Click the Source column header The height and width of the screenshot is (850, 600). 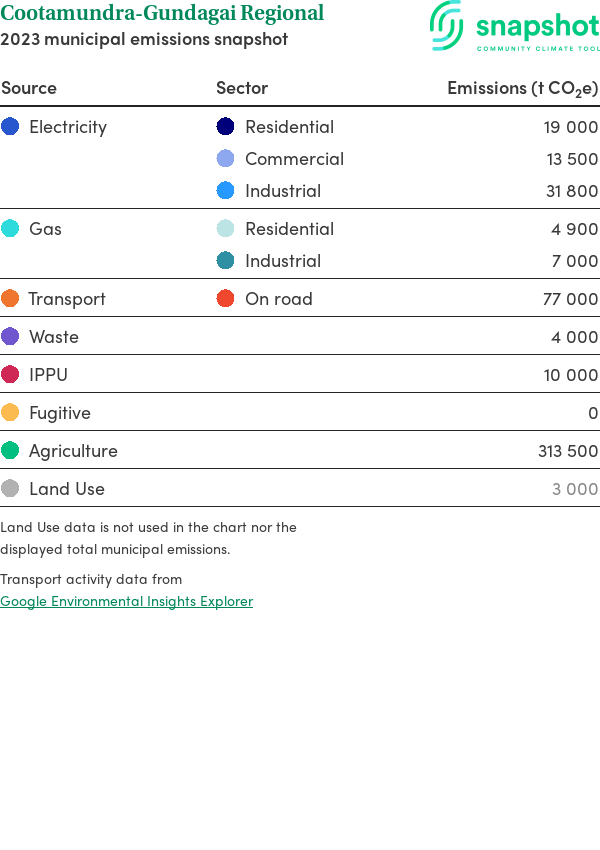point(29,88)
